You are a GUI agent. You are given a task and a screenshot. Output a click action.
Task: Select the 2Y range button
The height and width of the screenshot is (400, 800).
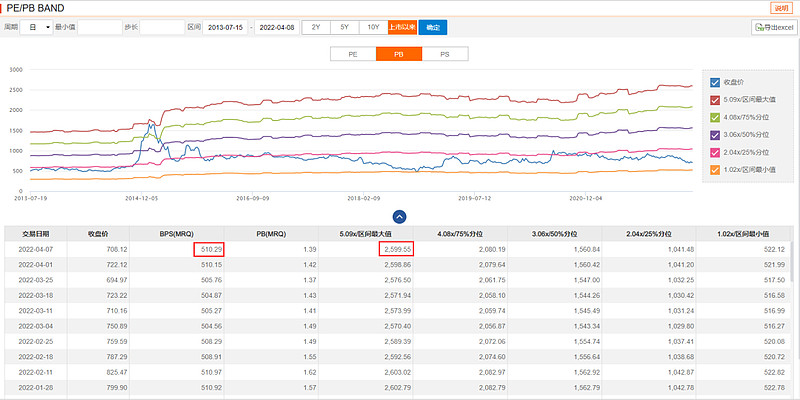coord(316,27)
